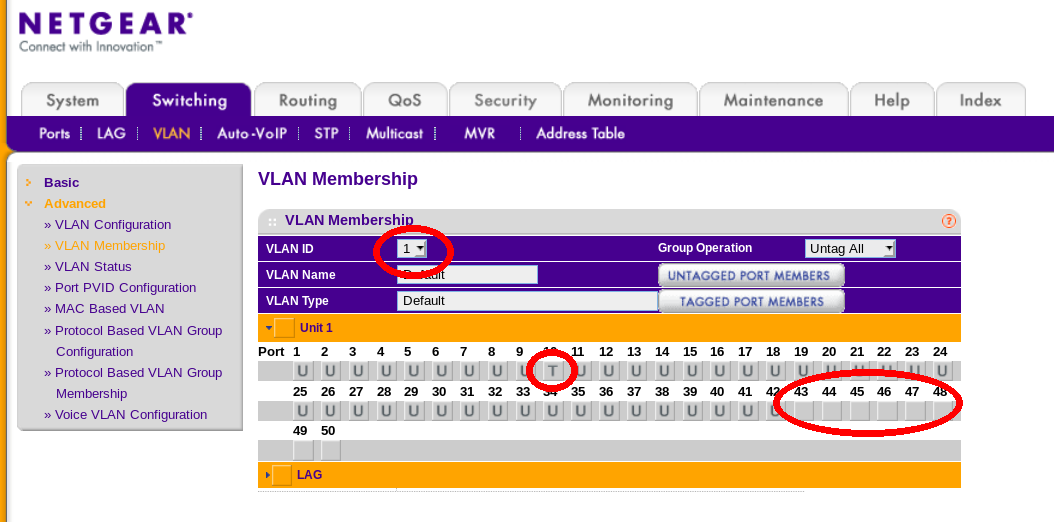Expand the Basic sidebar section
The image size is (1054, 522).
28,182
